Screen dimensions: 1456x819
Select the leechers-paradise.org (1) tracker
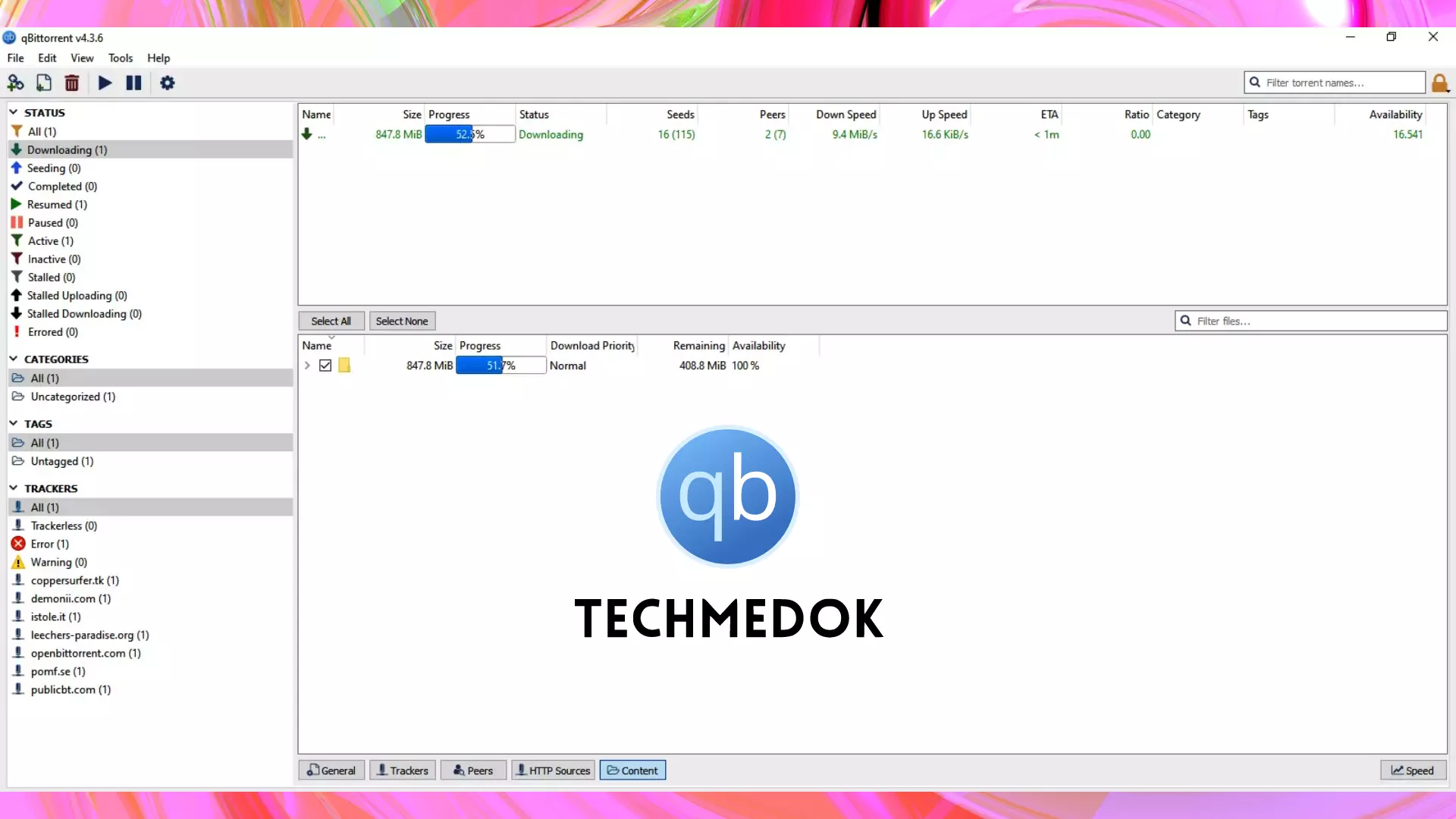(150, 635)
